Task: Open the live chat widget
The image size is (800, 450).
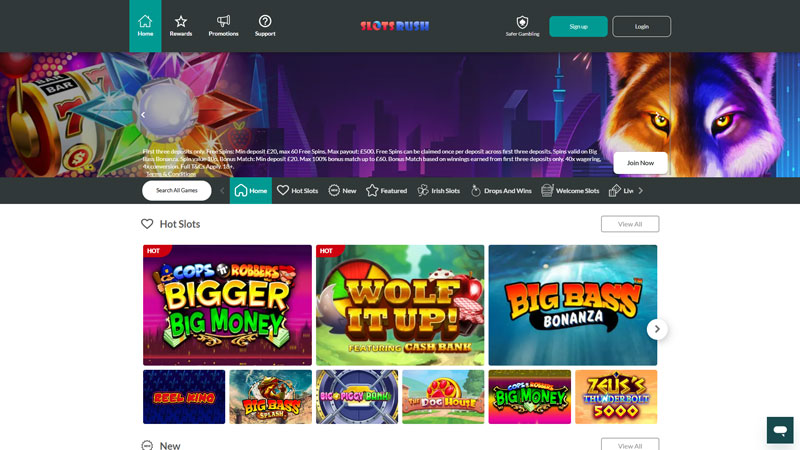Action: click(780, 430)
